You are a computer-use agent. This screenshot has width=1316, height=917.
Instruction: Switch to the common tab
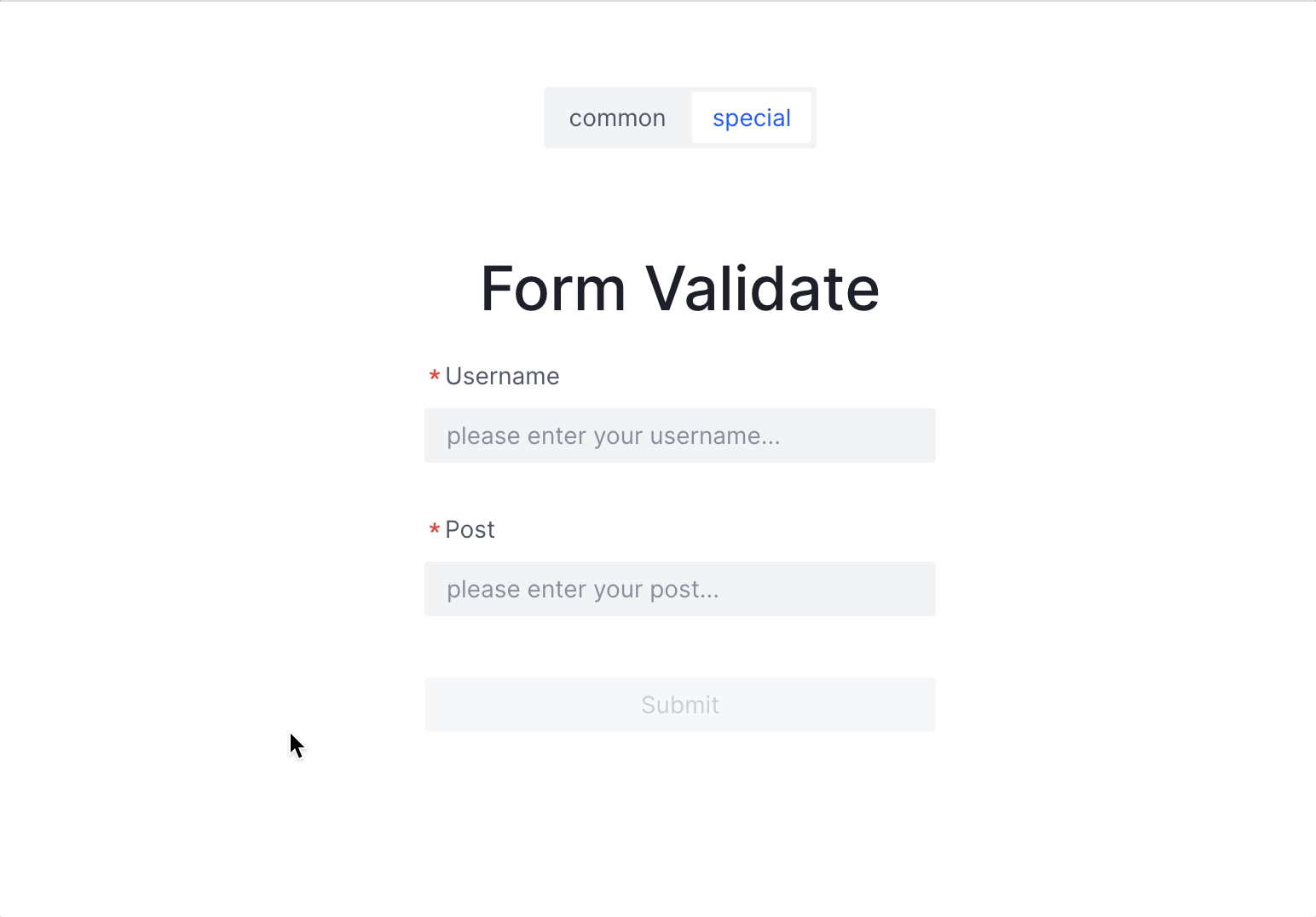[617, 118]
